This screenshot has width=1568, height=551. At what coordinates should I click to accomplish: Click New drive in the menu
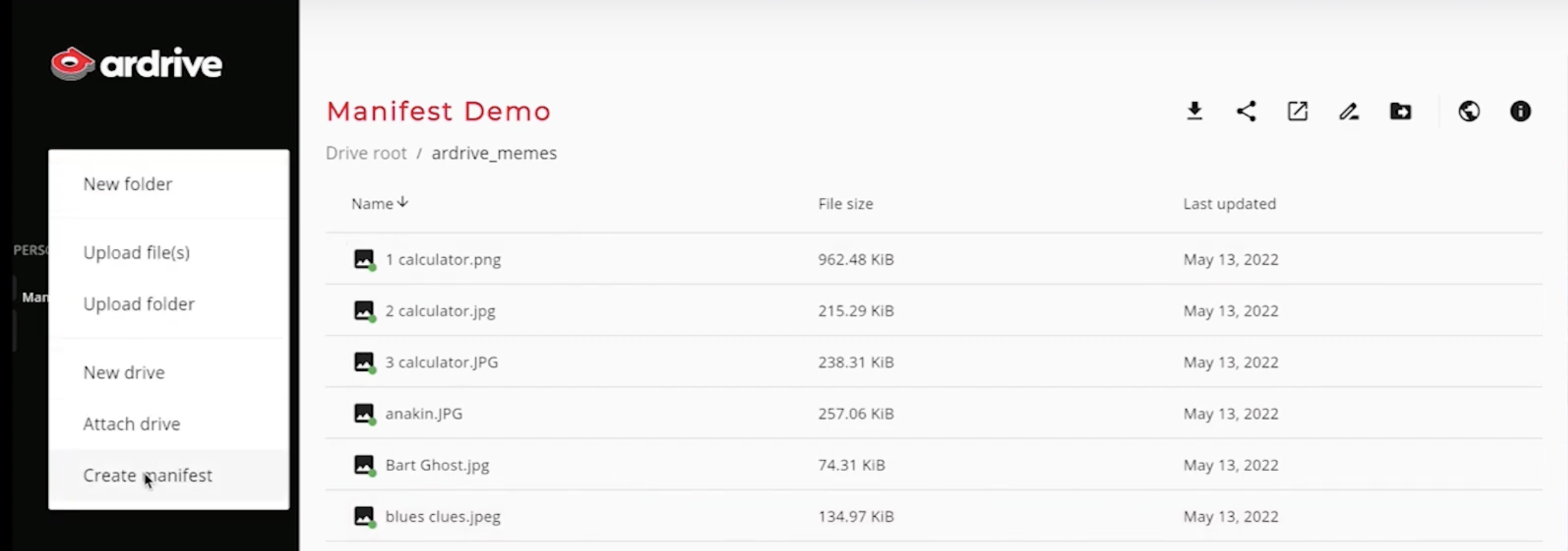pyautogui.click(x=124, y=372)
